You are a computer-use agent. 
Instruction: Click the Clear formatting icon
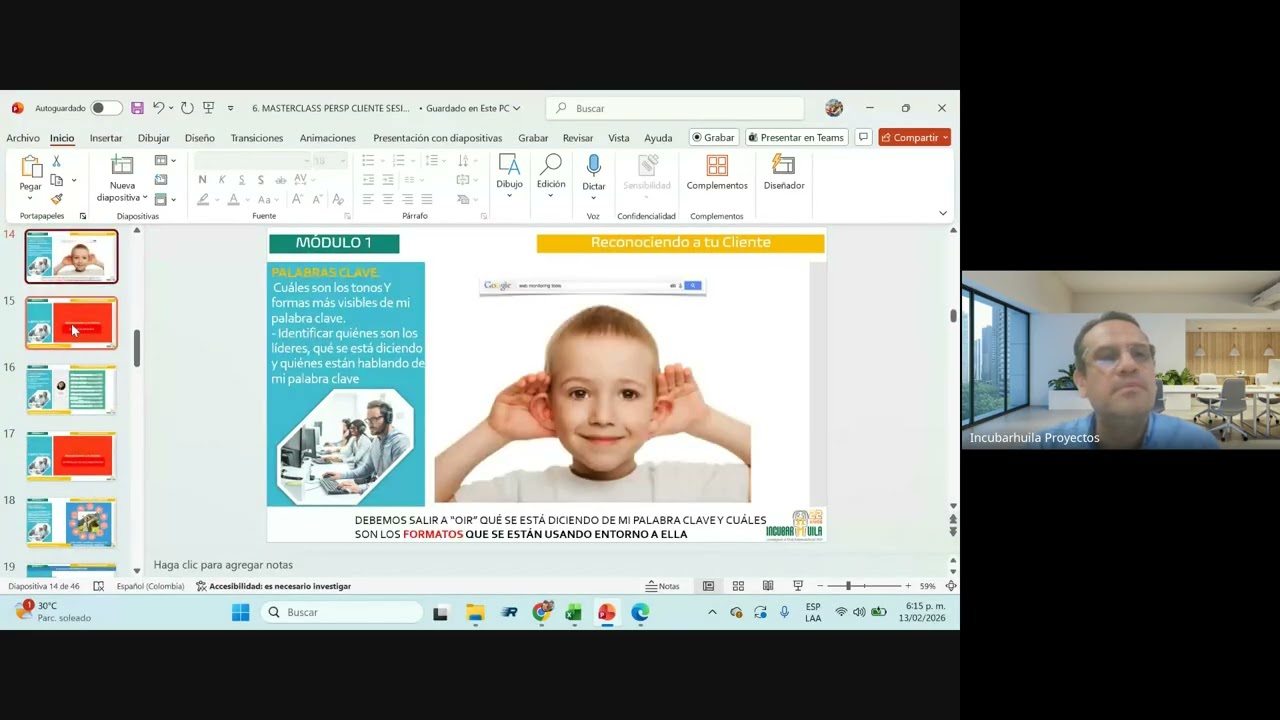point(338,200)
